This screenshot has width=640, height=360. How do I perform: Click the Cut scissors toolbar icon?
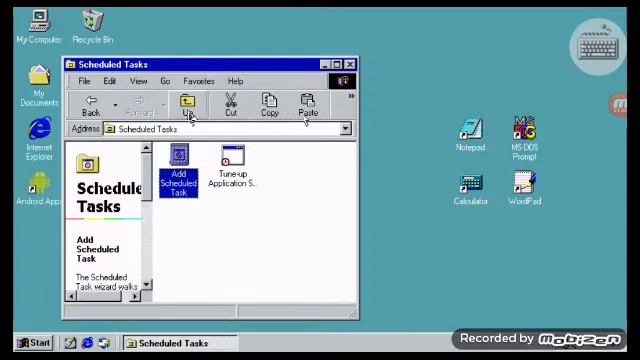pos(231,106)
